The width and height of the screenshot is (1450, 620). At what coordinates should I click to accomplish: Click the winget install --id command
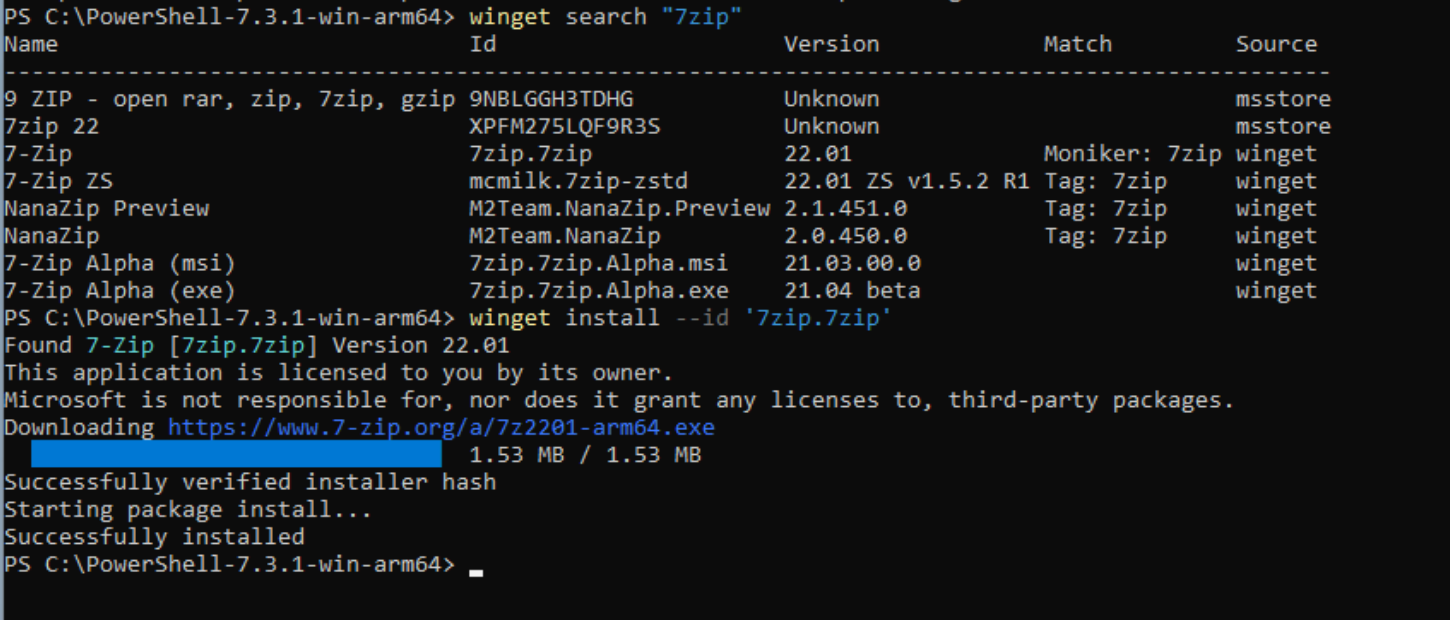pyautogui.click(x=680, y=318)
